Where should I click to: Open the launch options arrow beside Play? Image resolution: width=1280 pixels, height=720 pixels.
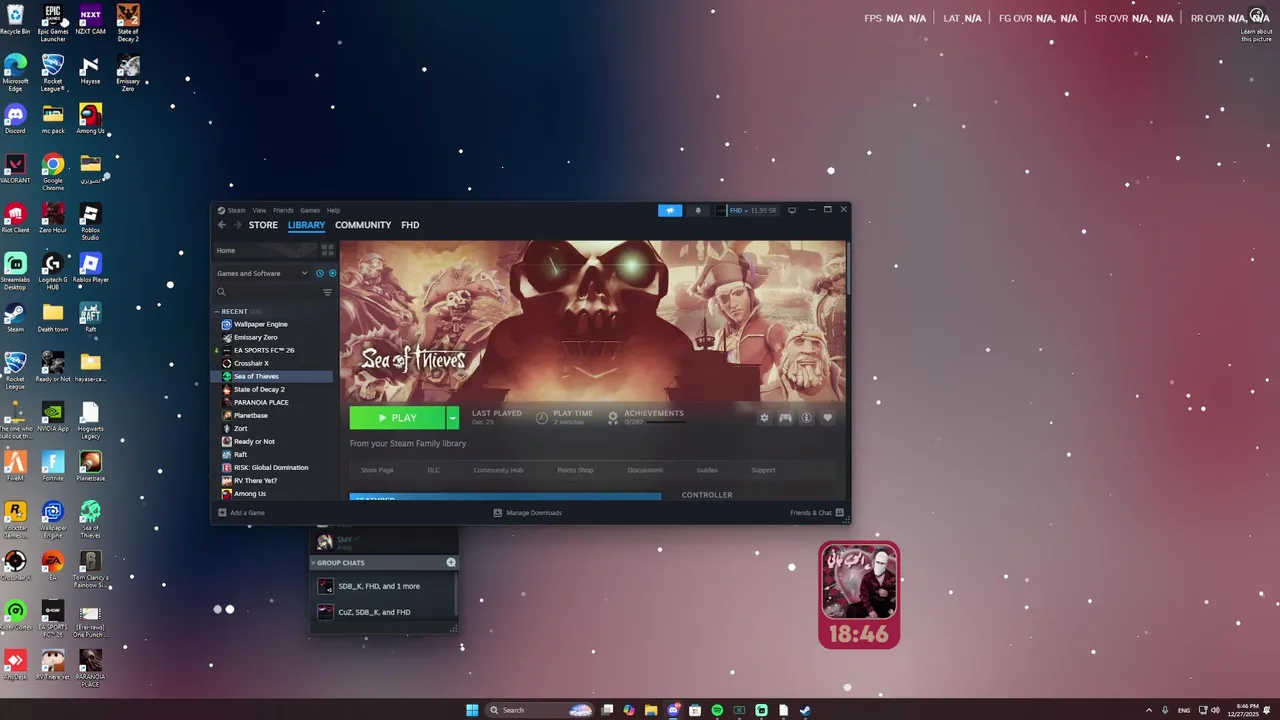pyautogui.click(x=452, y=418)
